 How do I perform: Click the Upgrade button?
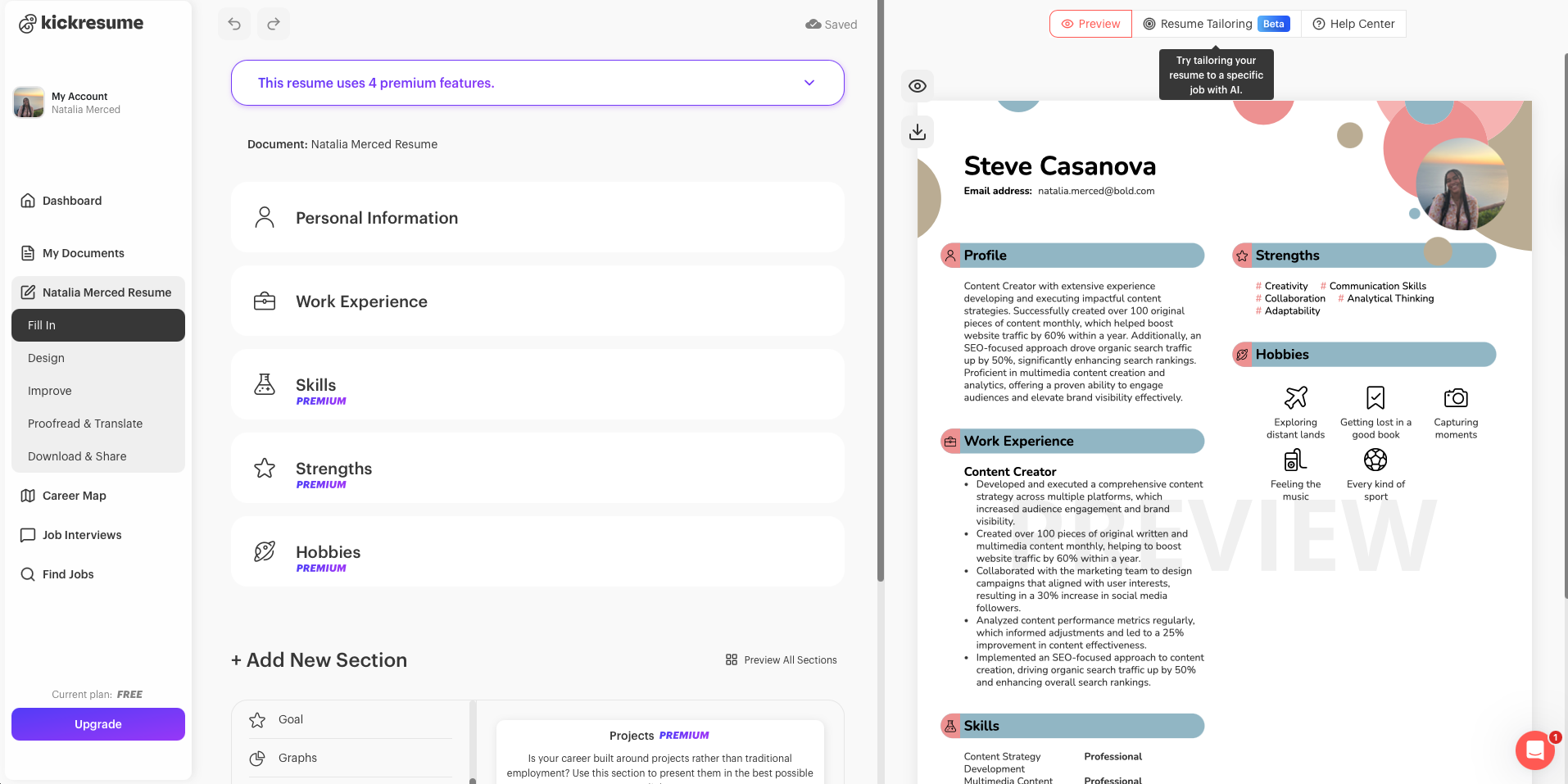click(x=97, y=723)
